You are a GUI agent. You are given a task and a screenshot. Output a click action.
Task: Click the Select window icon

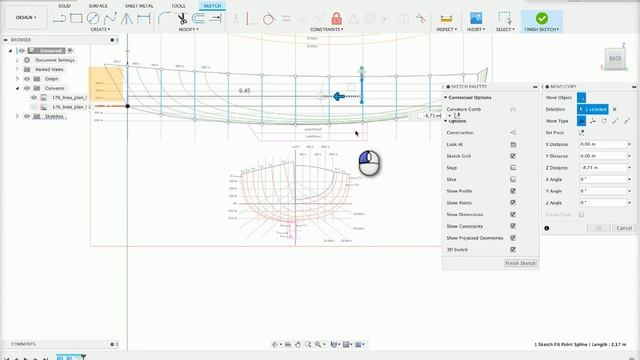[x=505, y=18]
